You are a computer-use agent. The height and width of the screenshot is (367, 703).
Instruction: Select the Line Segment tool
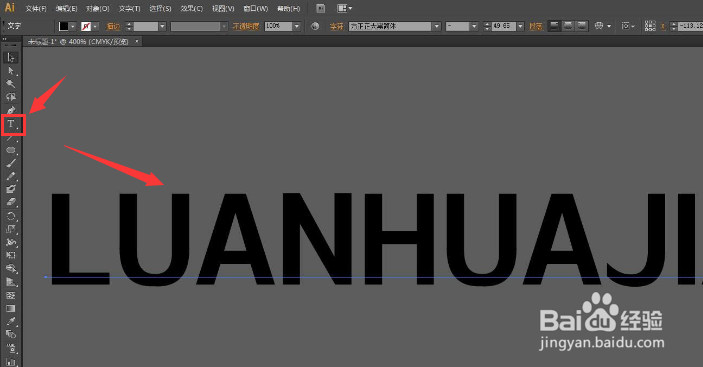click(x=11, y=138)
